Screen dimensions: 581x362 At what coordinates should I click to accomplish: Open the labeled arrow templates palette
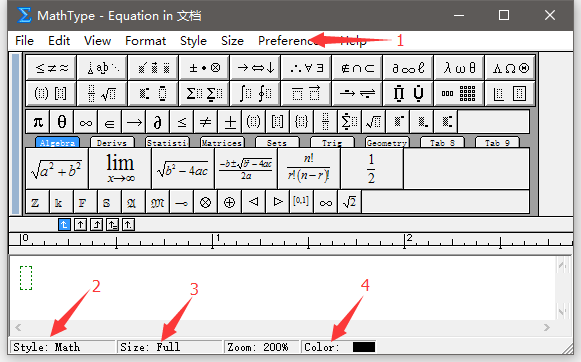click(357, 93)
